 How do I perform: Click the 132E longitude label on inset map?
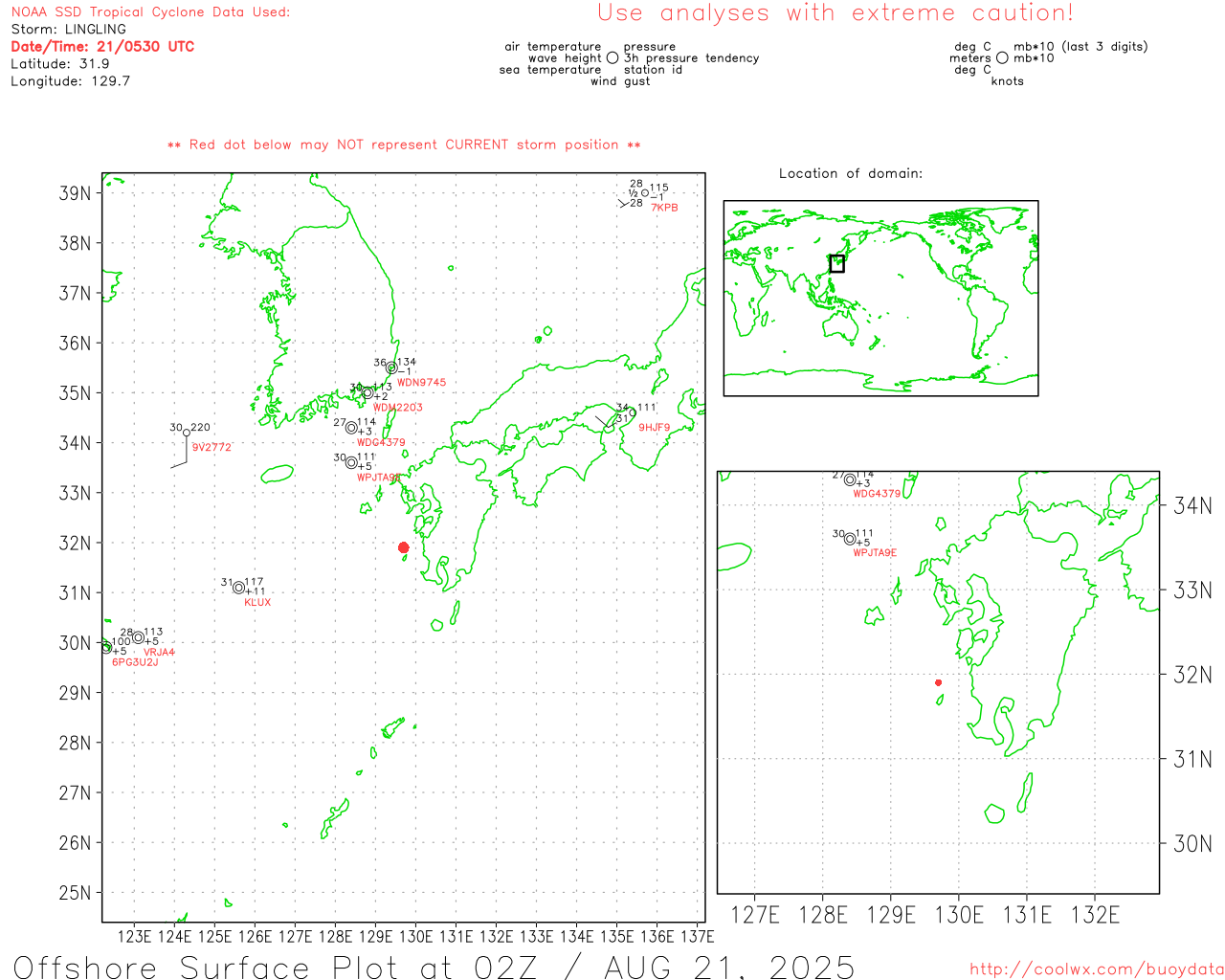pyautogui.click(x=1095, y=915)
